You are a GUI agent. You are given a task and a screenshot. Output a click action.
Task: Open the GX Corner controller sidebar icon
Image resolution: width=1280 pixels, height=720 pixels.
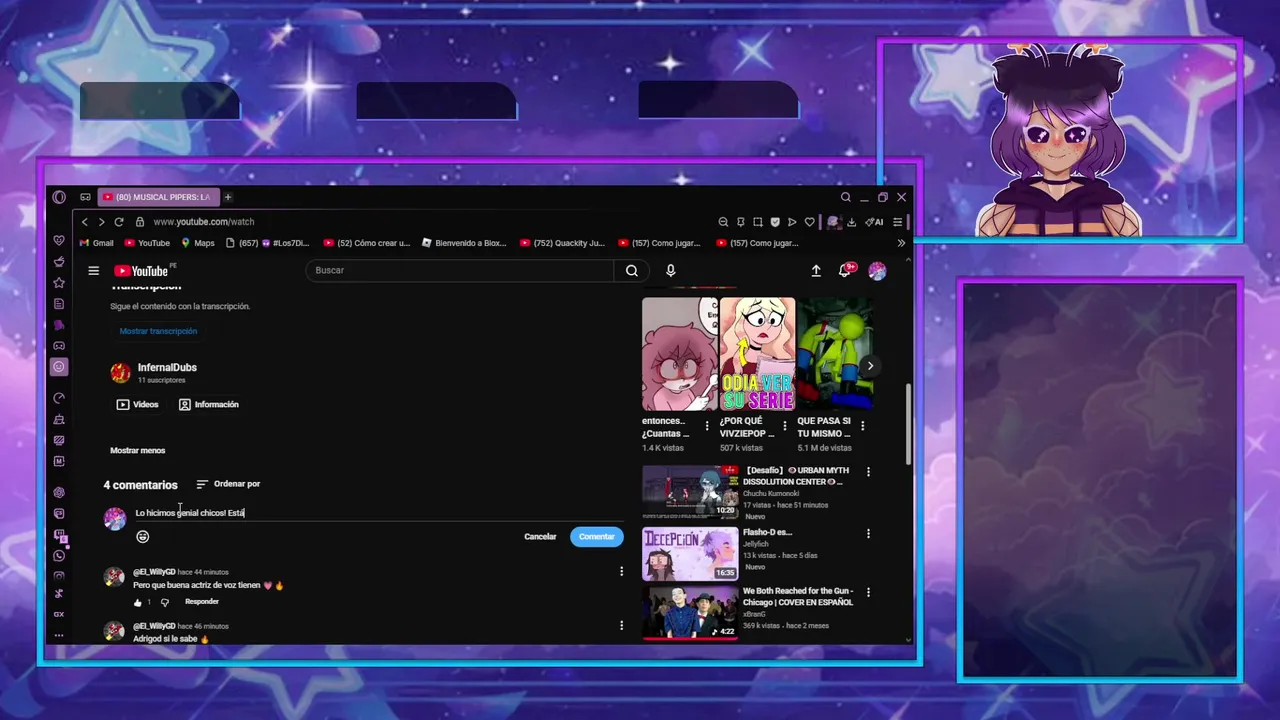click(x=59, y=346)
